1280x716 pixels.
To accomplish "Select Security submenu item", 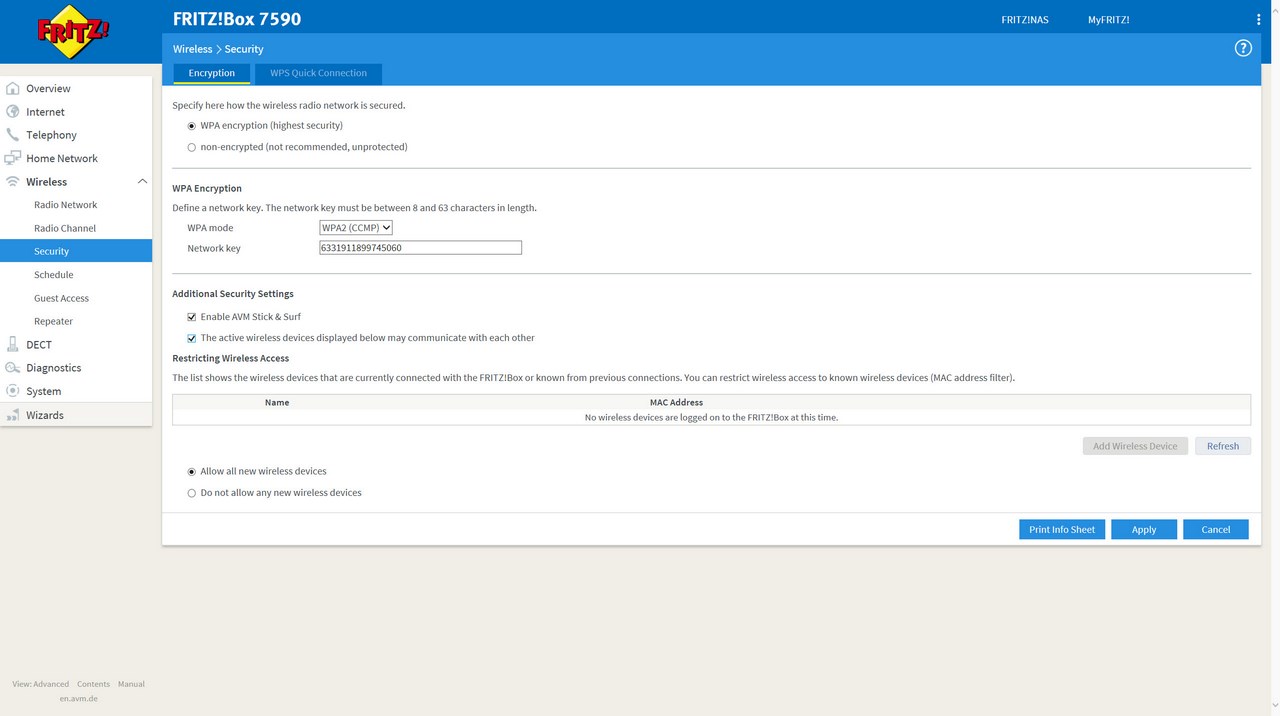I will (76, 251).
